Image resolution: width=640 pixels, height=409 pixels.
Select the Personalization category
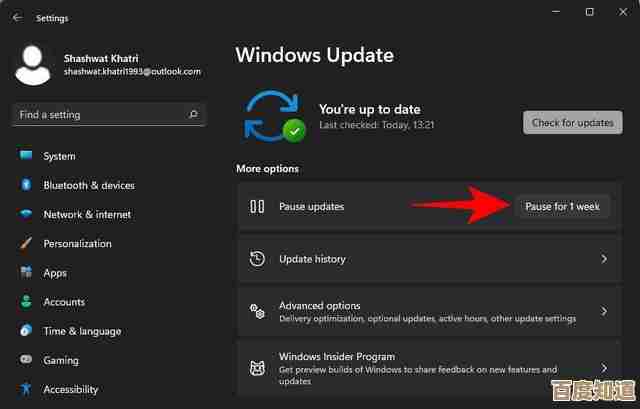coord(78,244)
